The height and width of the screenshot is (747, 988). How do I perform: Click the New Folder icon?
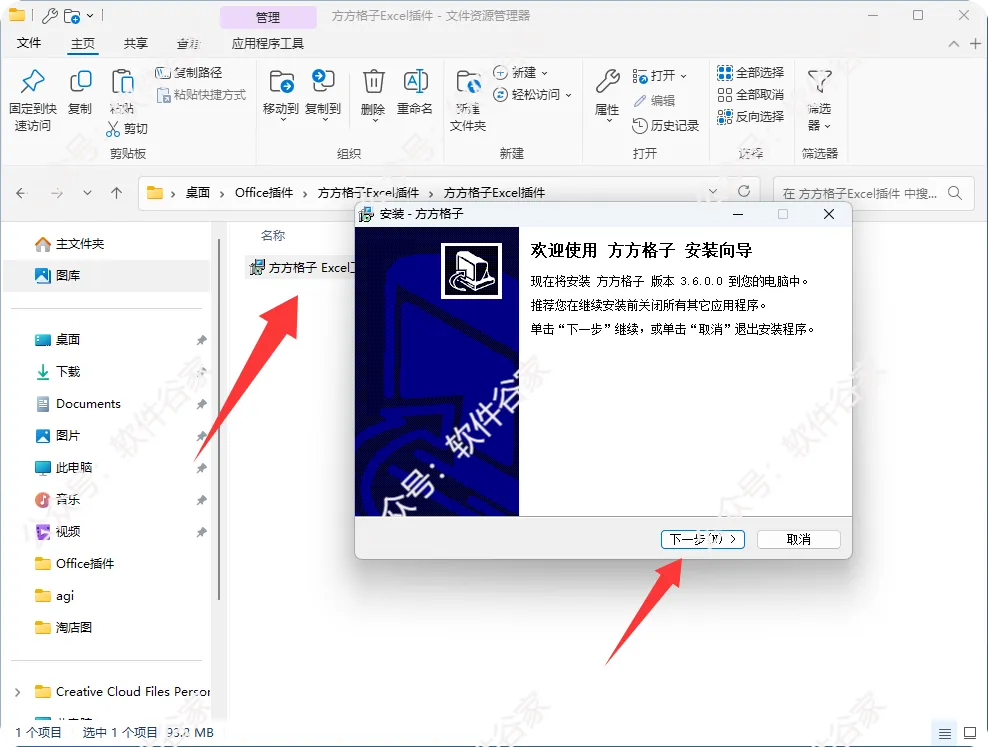[468, 82]
